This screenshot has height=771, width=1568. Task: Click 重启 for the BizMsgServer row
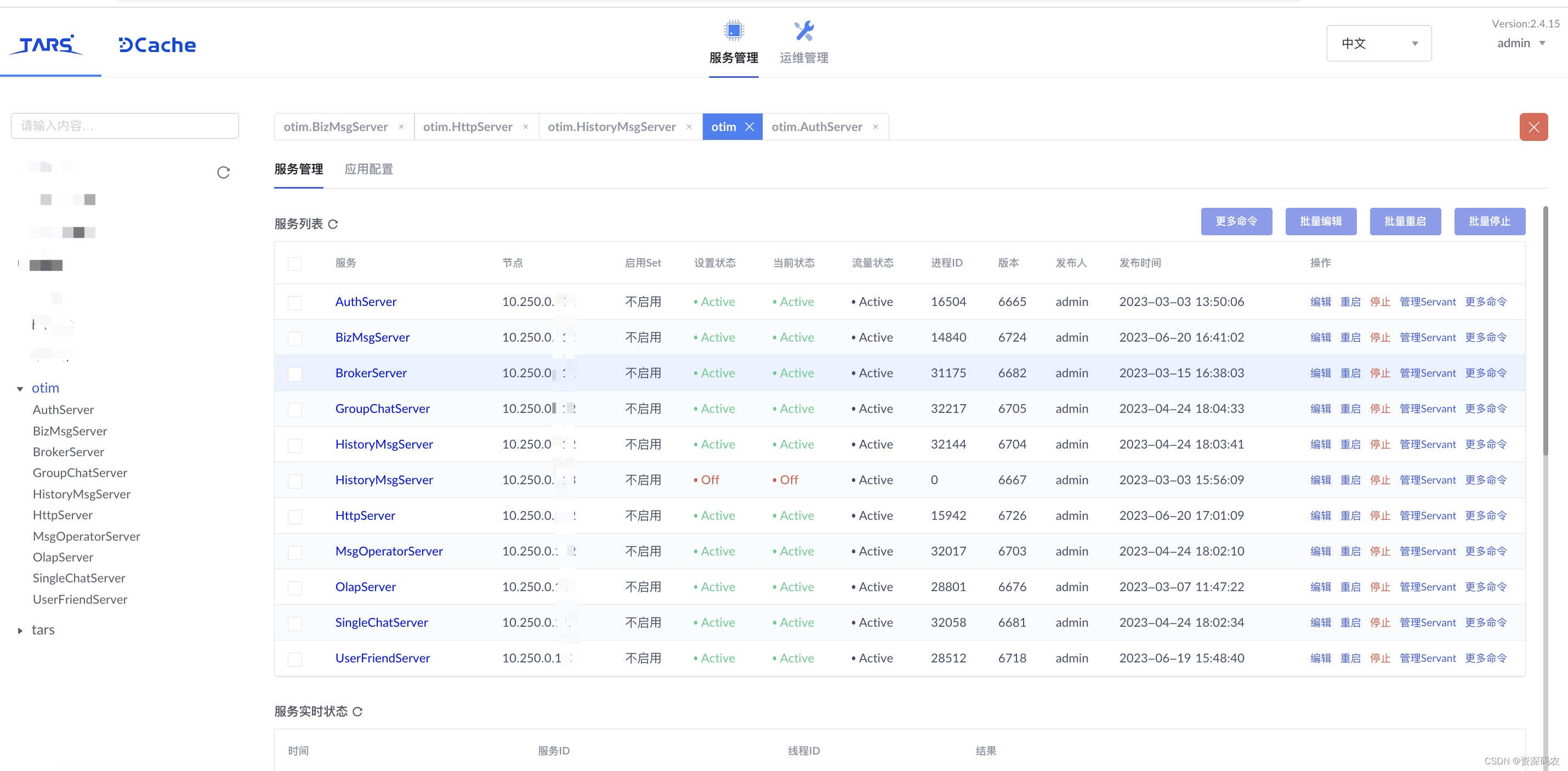pyautogui.click(x=1350, y=337)
